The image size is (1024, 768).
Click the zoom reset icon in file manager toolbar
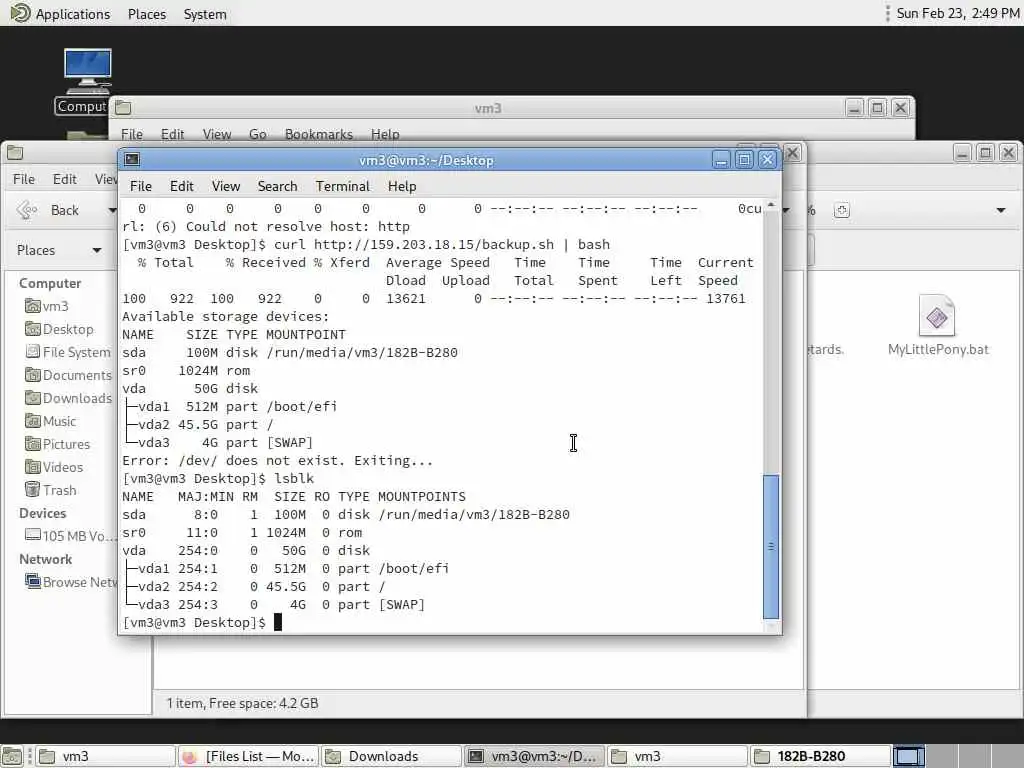point(842,210)
